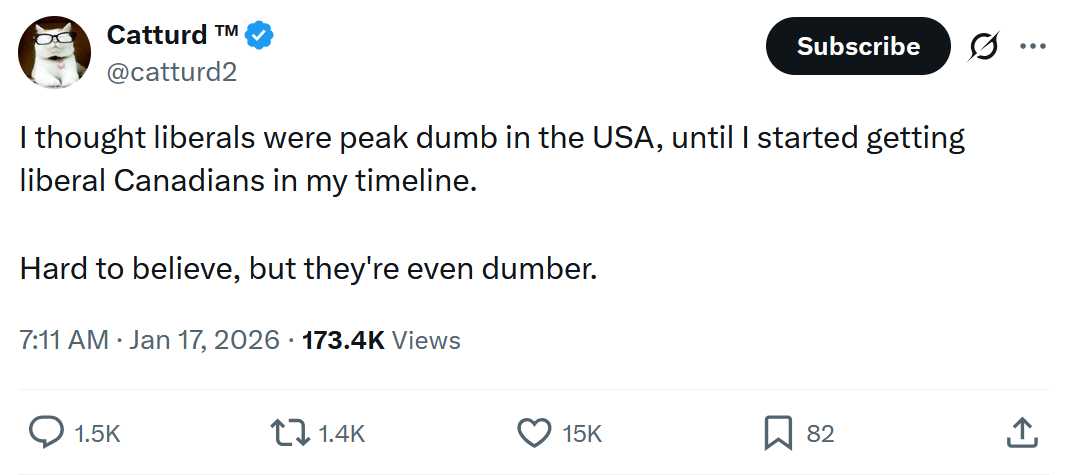Viewport: 1077px width, 475px height.
Task: Reply to the tweet via speech bubble icon
Action: (45, 432)
